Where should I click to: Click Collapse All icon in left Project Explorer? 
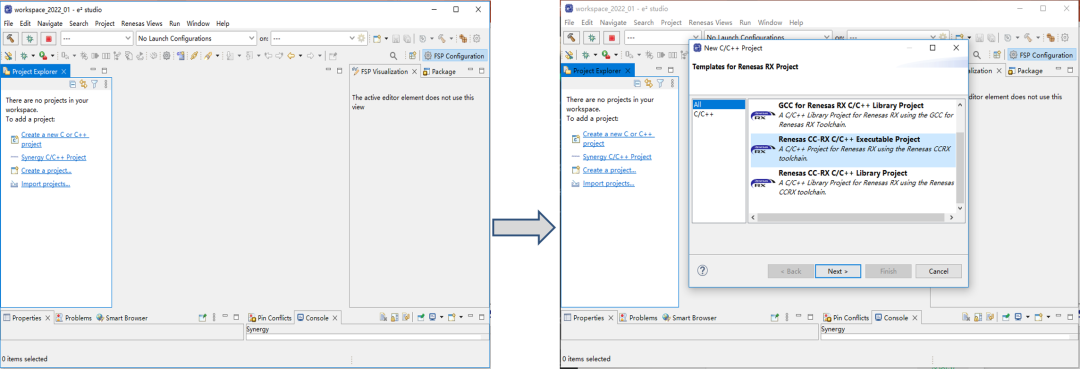tap(73, 84)
